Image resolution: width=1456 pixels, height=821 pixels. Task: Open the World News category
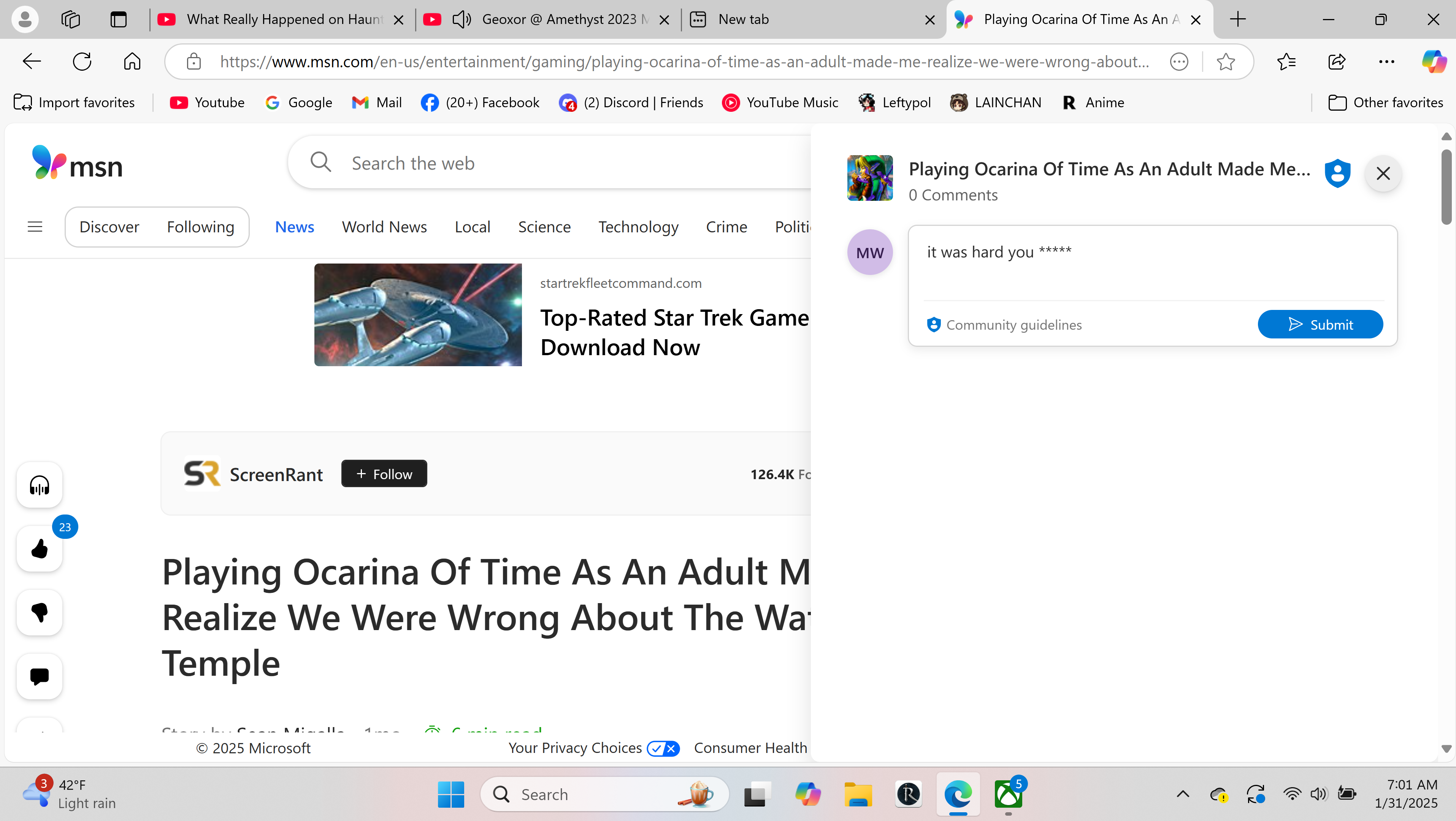point(384,227)
